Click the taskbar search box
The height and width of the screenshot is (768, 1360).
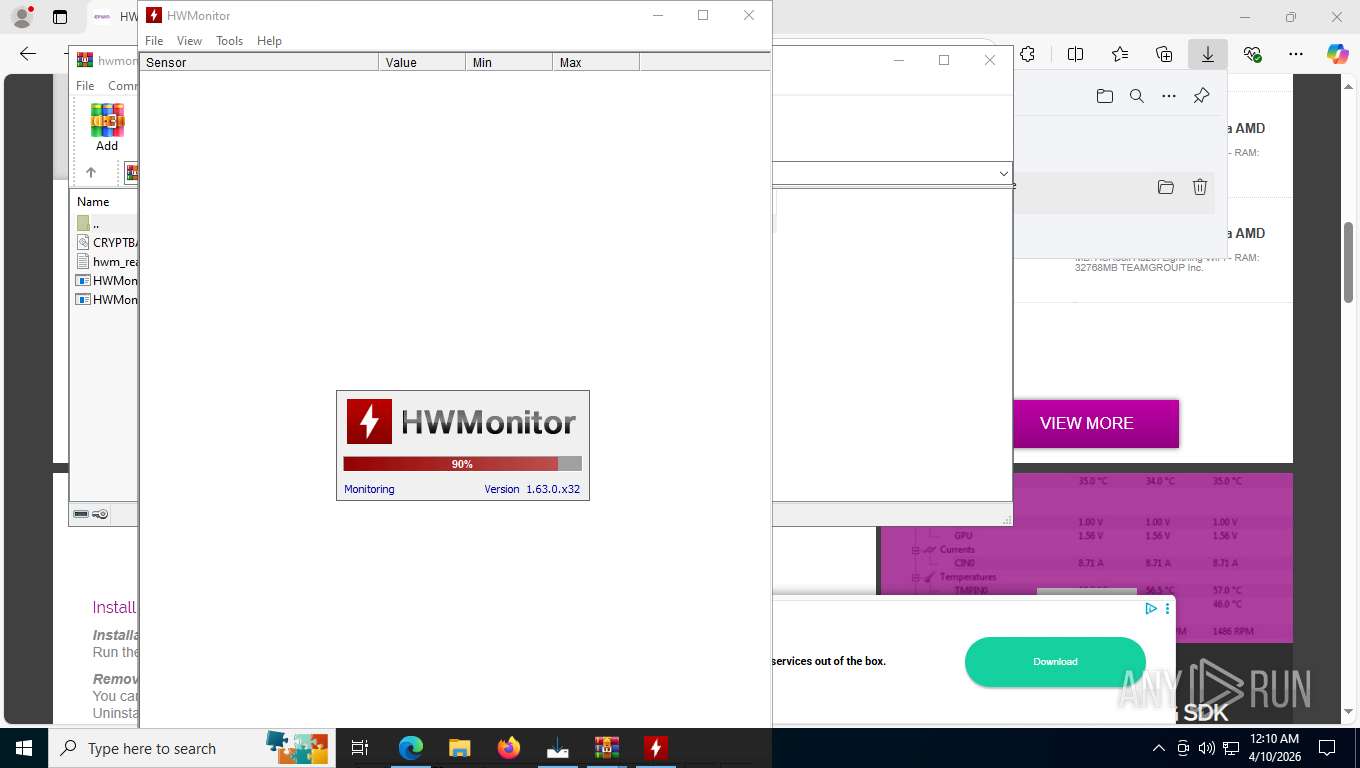coord(190,748)
